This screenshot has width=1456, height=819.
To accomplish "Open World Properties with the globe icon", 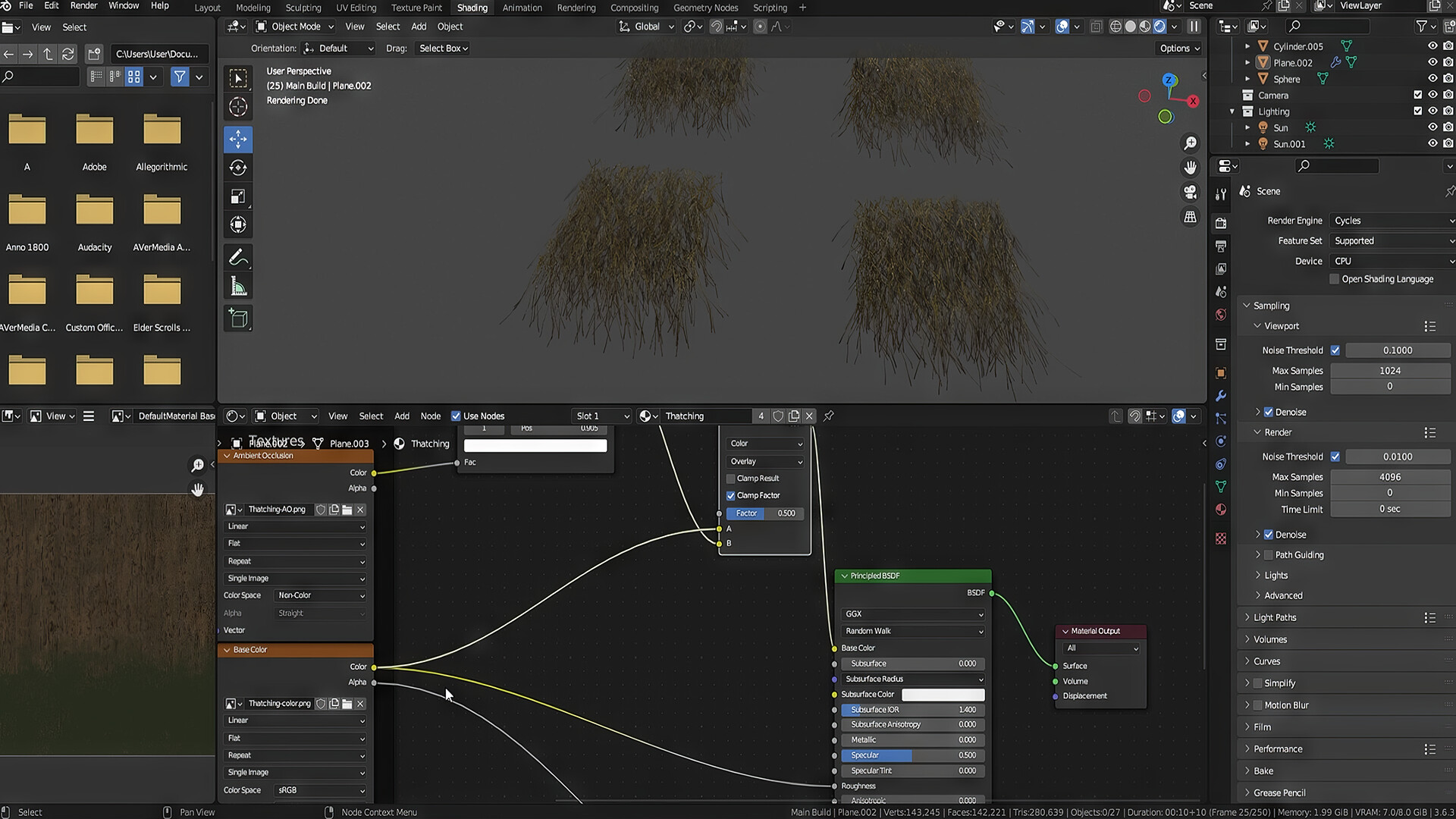I will pos(1221,315).
